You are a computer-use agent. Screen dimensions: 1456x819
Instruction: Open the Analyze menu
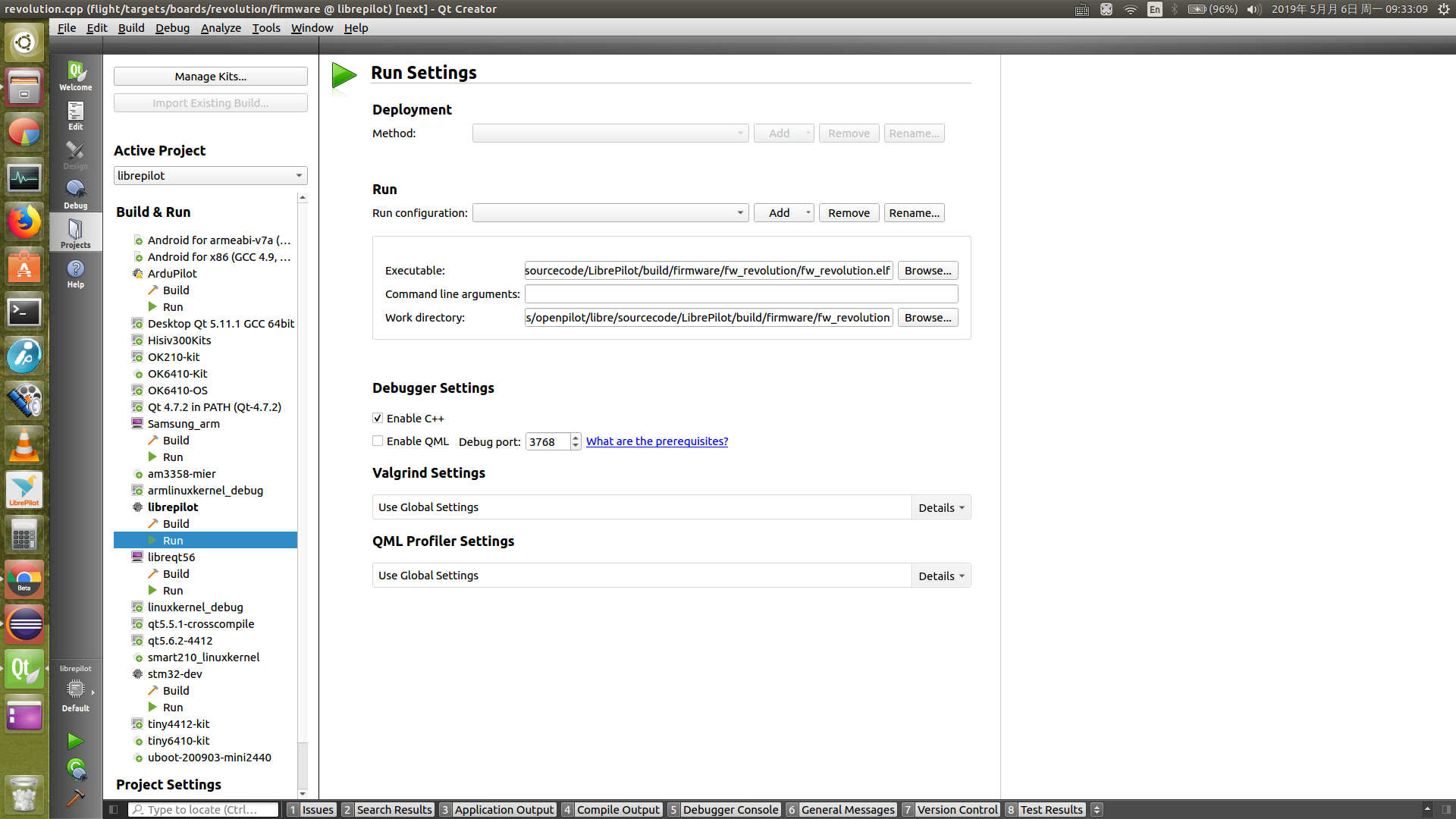tap(221, 28)
